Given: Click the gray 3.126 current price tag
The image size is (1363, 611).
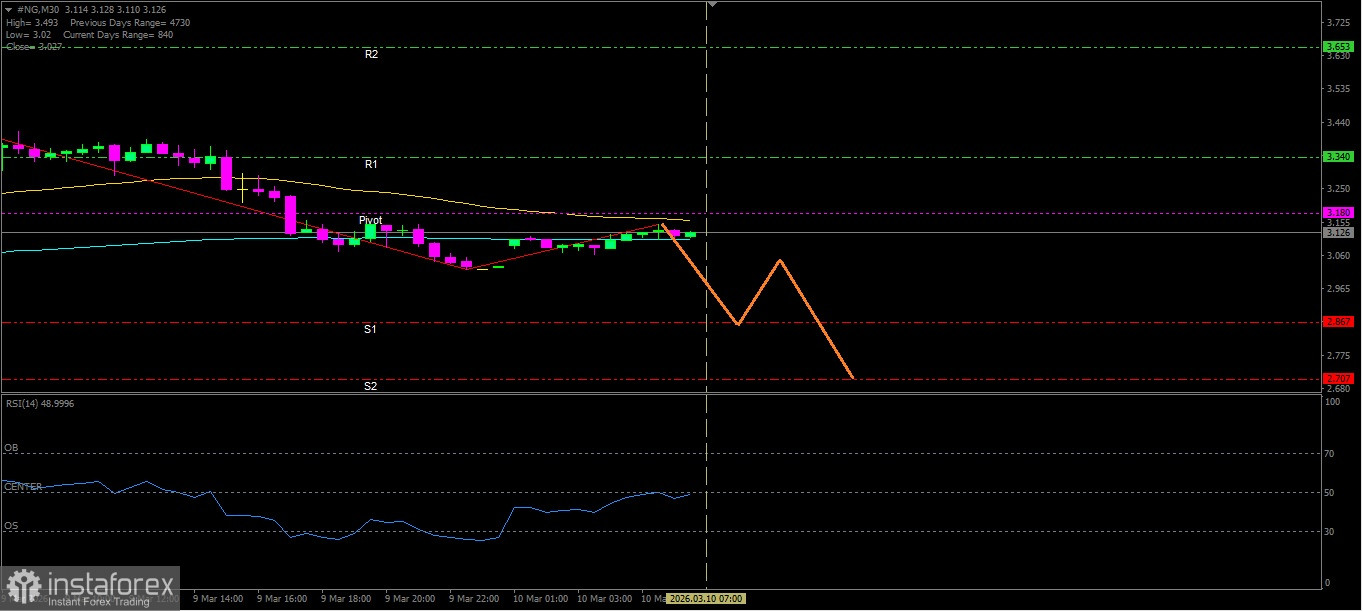Looking at the screenshot, I should click(1338, 232).
